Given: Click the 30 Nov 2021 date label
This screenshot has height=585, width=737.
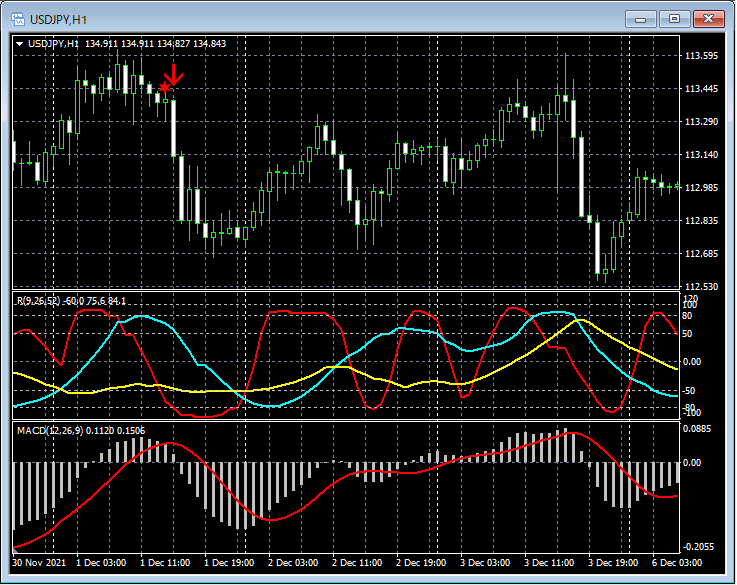Looking at the screenshot, I should coord(40,562).
